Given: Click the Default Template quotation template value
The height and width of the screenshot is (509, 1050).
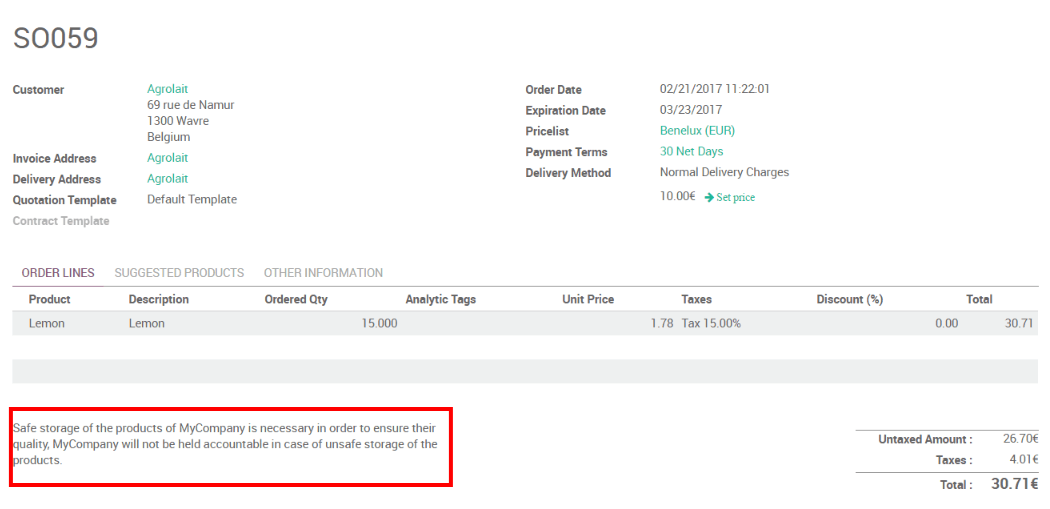Looking at the screenshot, I should pos(192,200).
